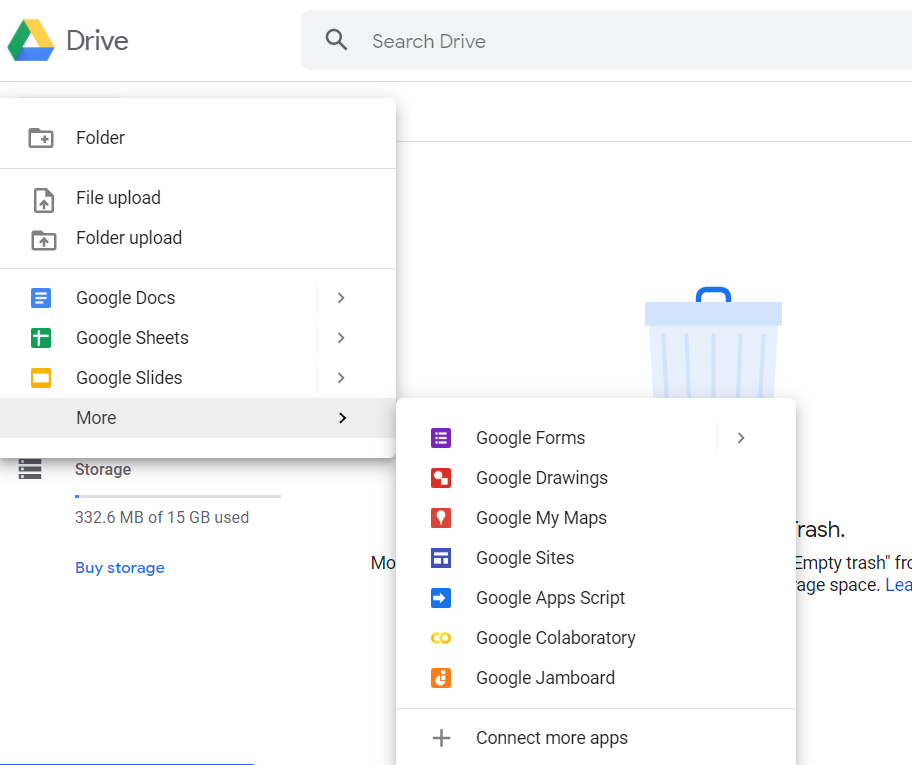Click the Google Apps Script arrow icon

click(441, 598)
